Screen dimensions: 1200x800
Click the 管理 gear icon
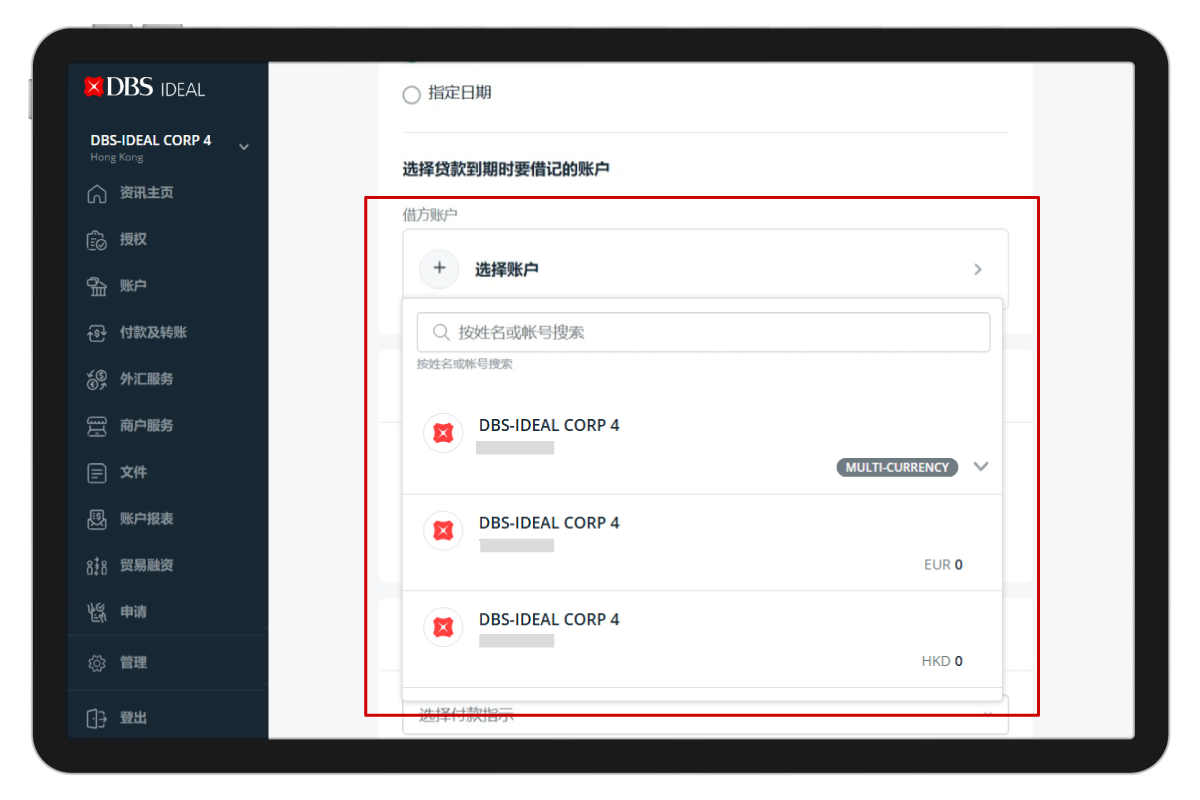[x=97, y=663]
